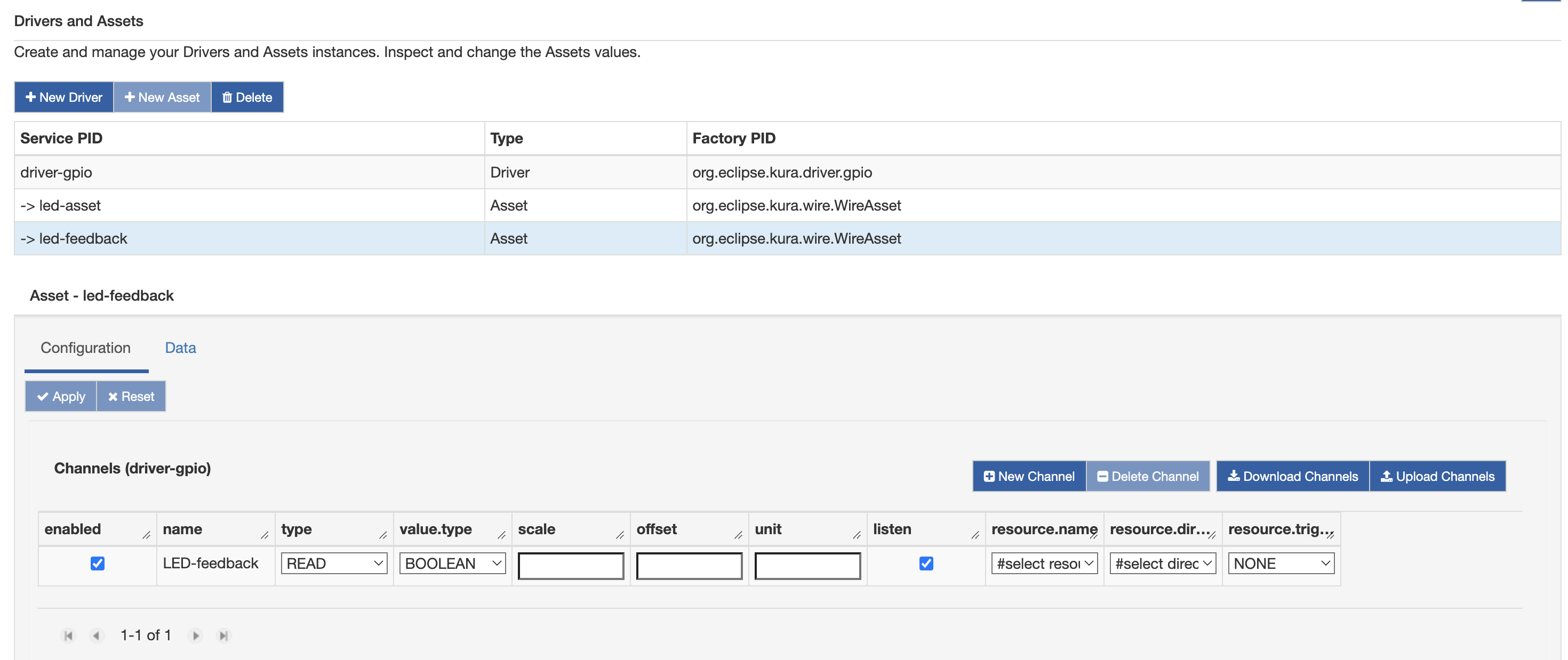This screenshot has width=1568, height=660.
Task: Click the Driver type cell for driver-gpio
Action: (586, 172)
